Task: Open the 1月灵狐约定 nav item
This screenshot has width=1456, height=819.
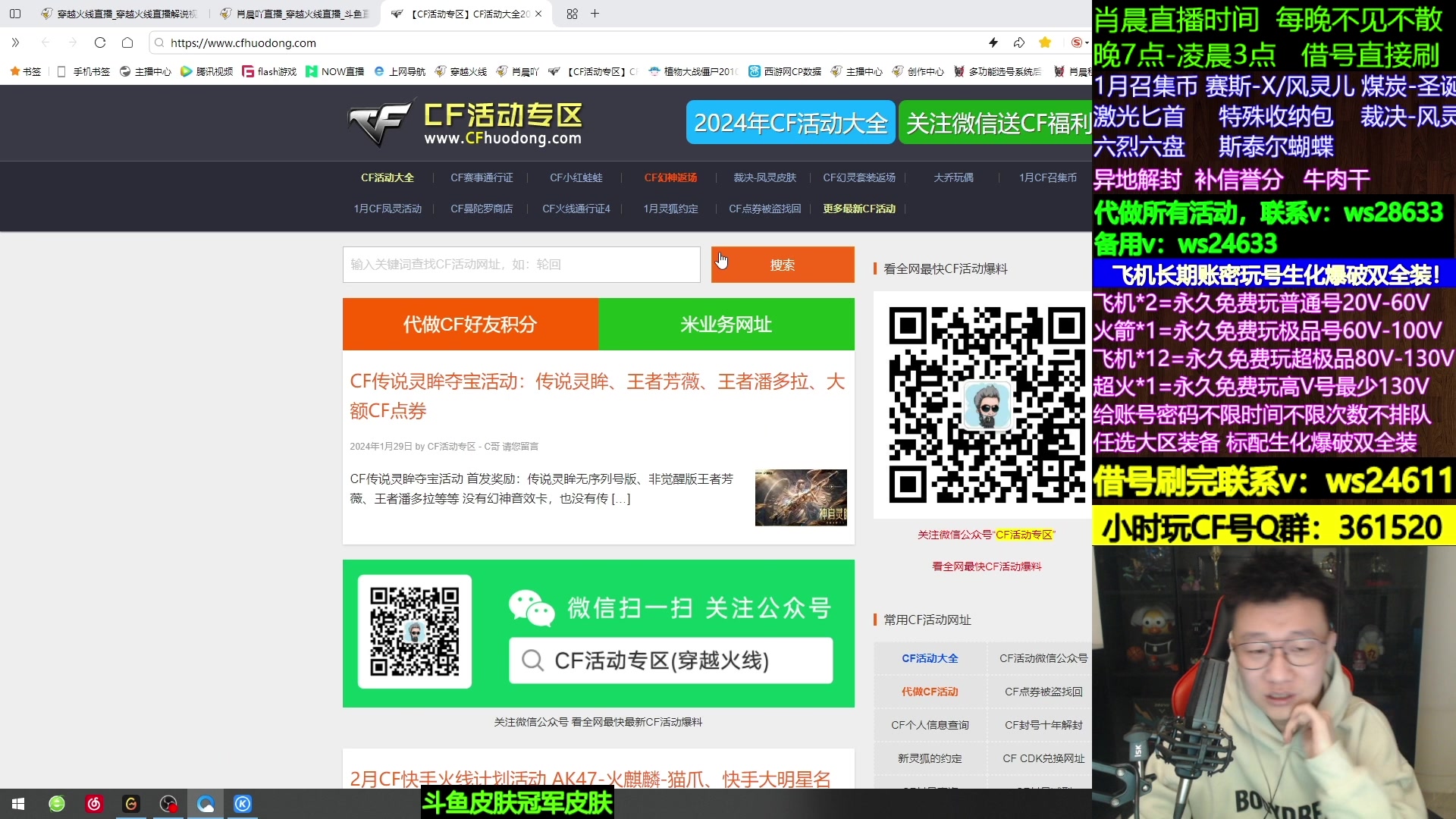Action: point(670,209)
